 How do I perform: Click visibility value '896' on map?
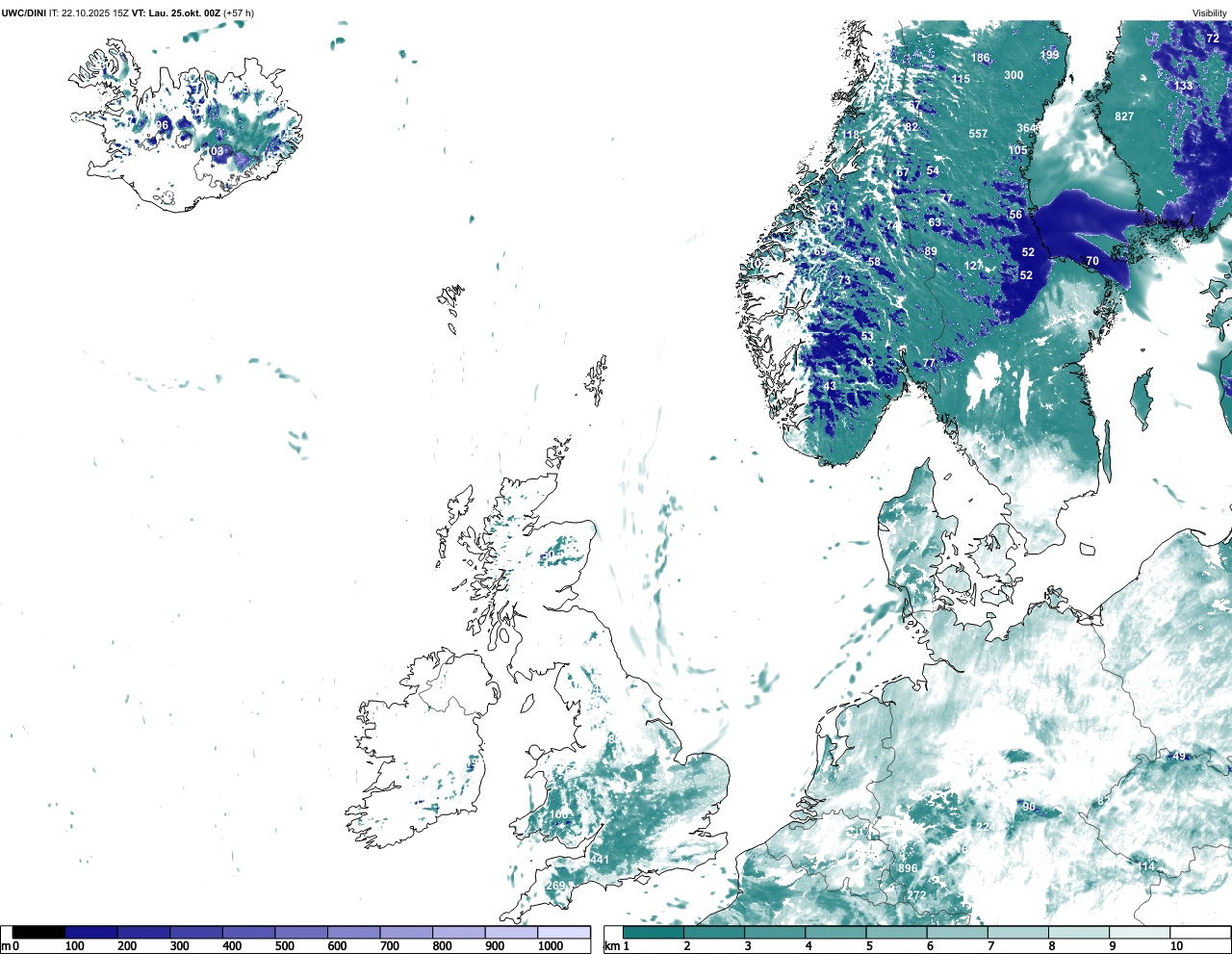click(x=908, y=868)
